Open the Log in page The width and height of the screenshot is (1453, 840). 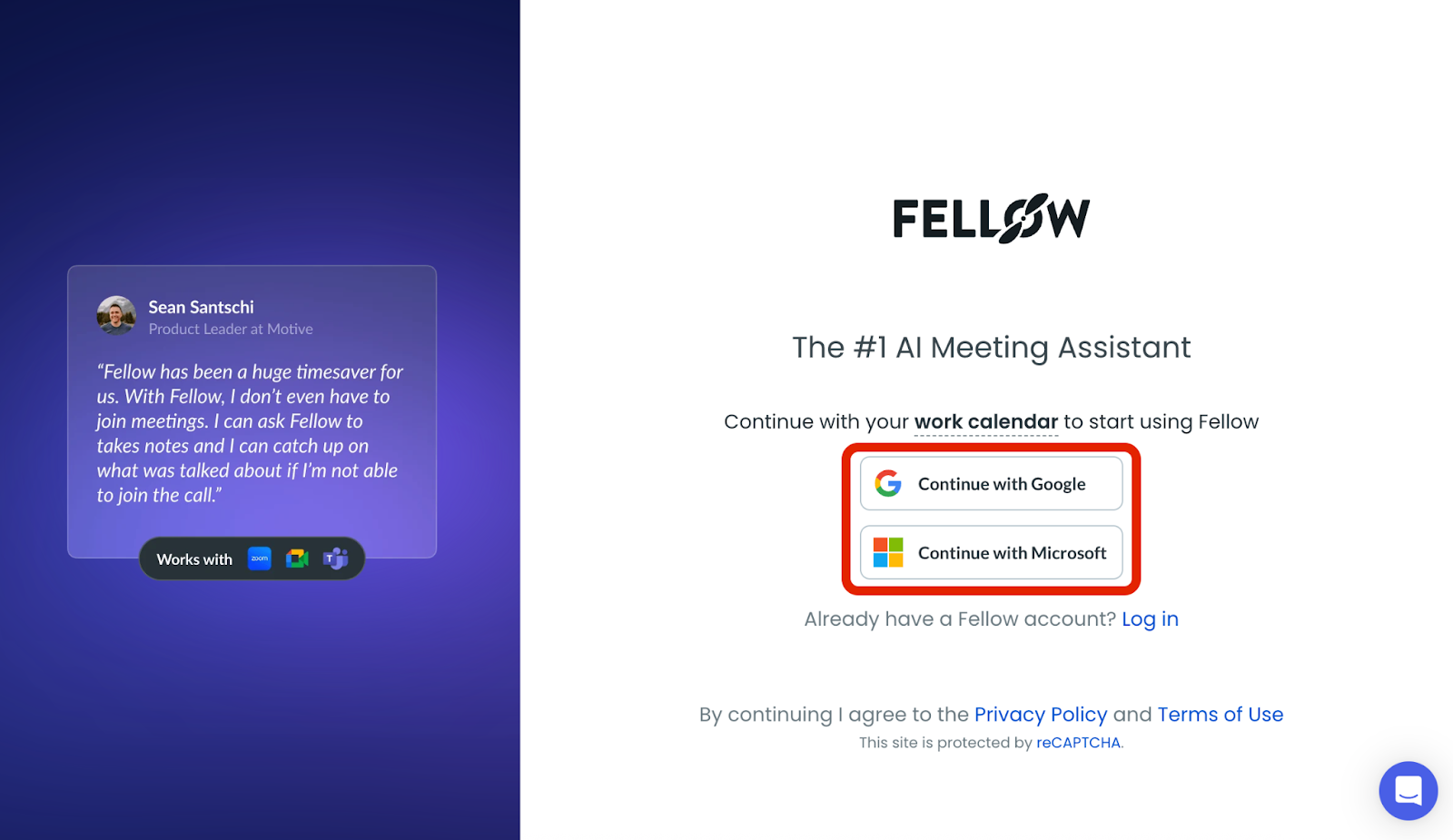[1150, 618]
